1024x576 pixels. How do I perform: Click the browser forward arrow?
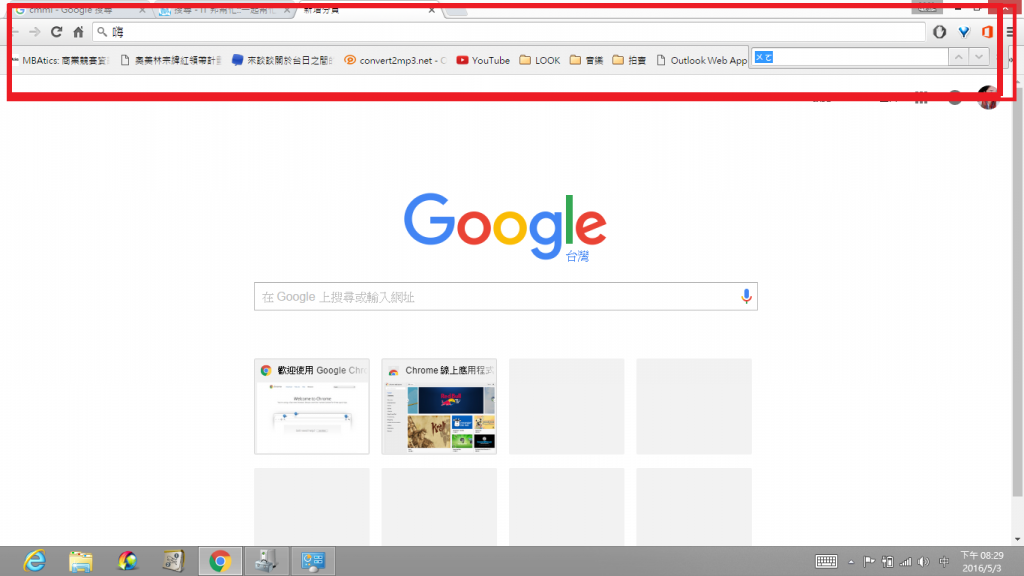[35, 32]
